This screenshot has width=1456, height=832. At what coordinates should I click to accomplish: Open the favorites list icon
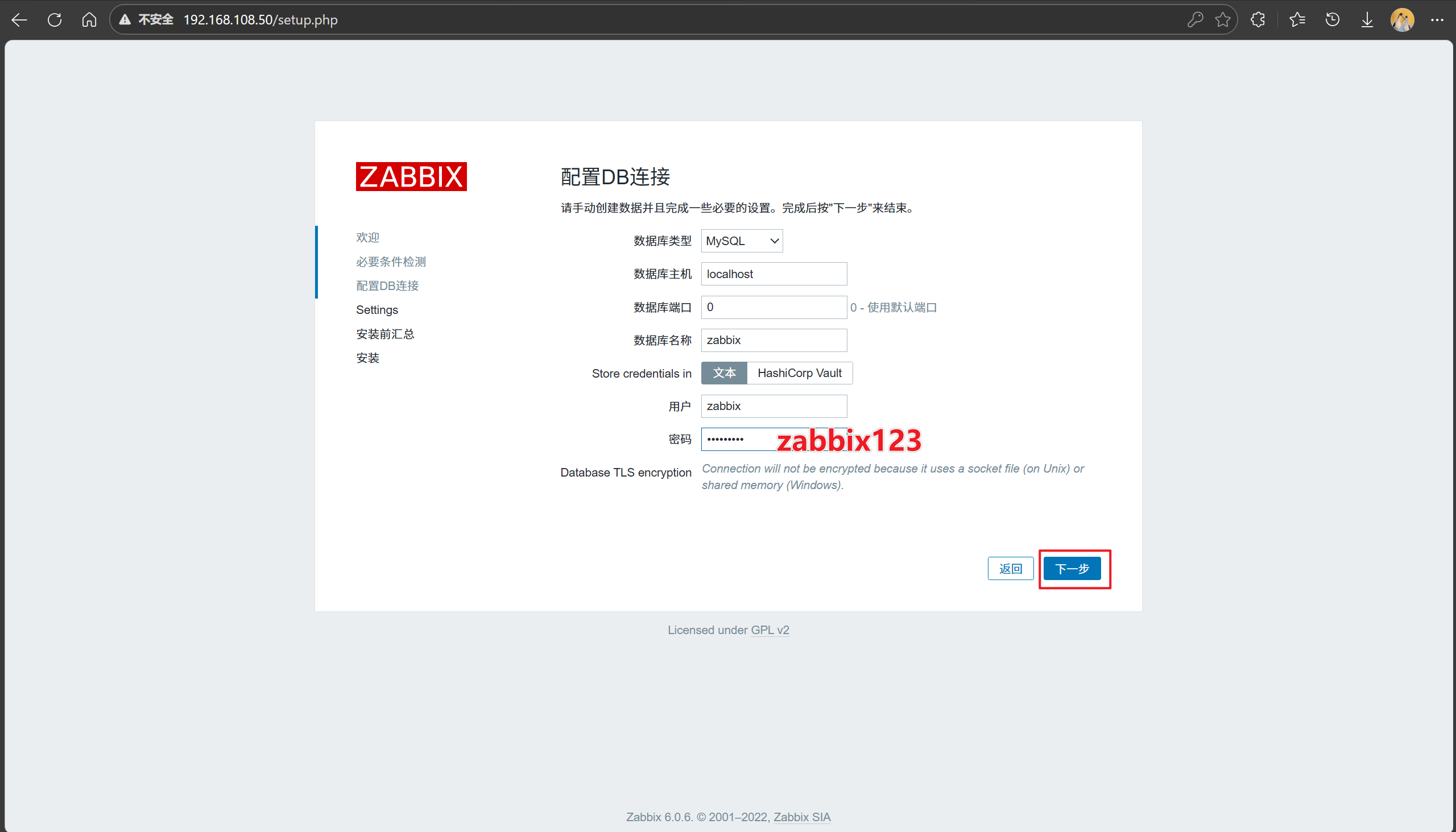1297,20
